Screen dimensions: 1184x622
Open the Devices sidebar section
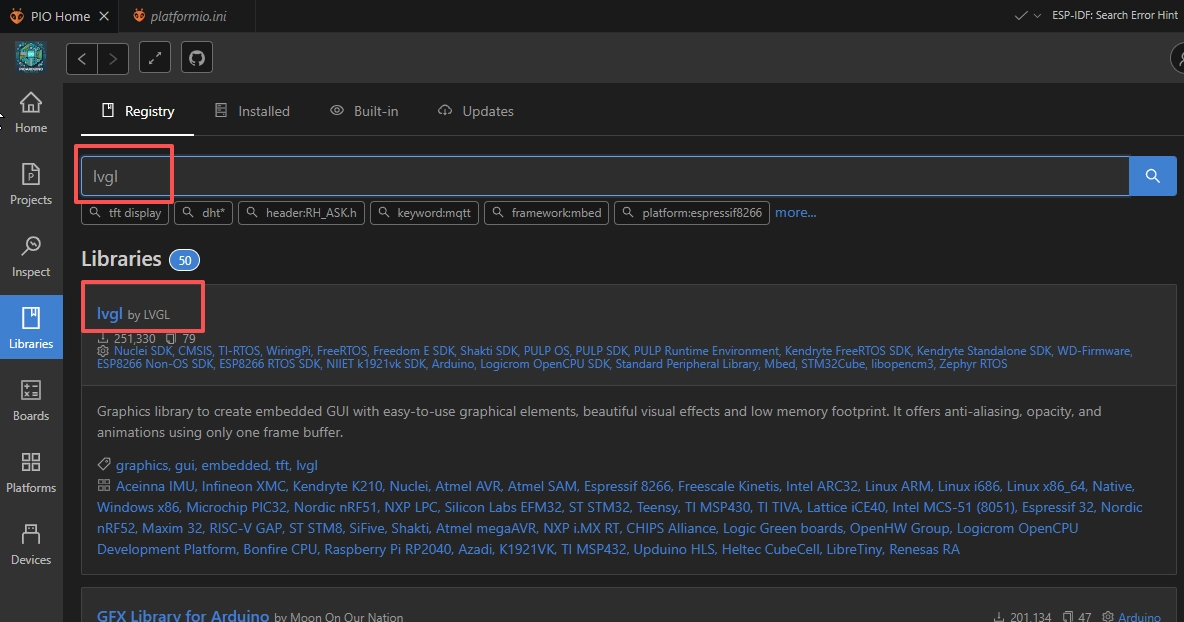pyautogui.click(x=31, y=544)
